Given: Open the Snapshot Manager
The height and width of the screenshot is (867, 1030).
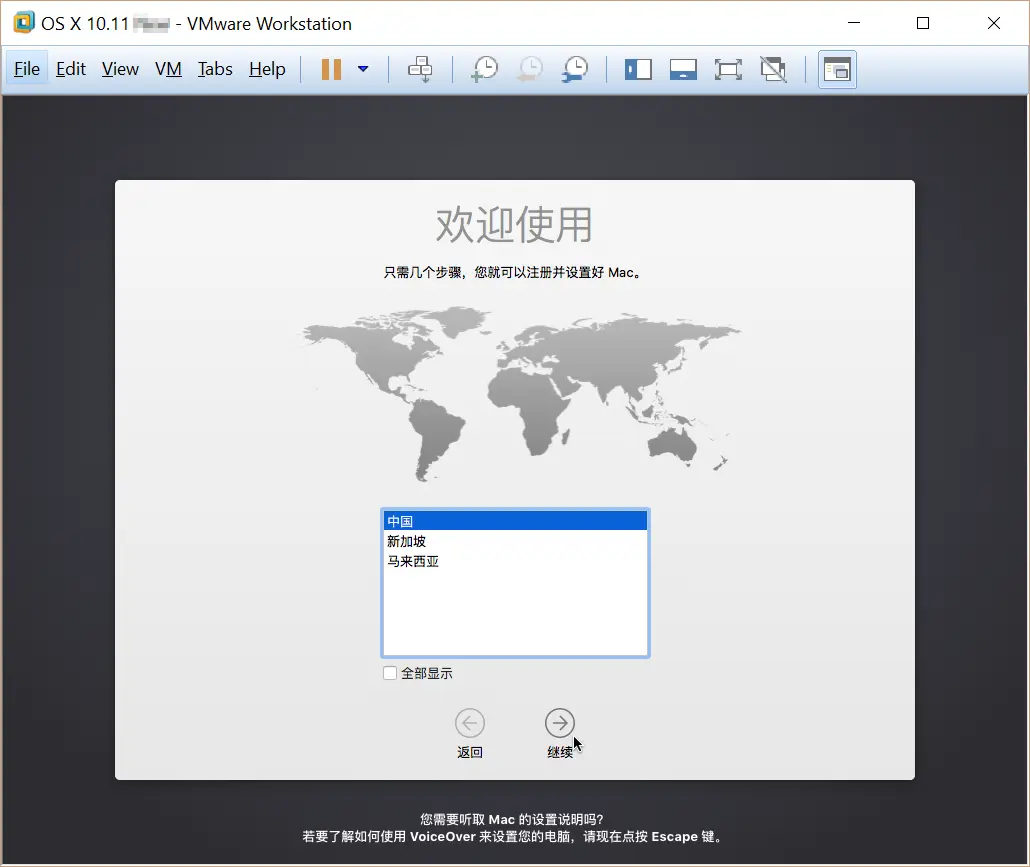Looking at the screenshot, I should tap(574, 69).
